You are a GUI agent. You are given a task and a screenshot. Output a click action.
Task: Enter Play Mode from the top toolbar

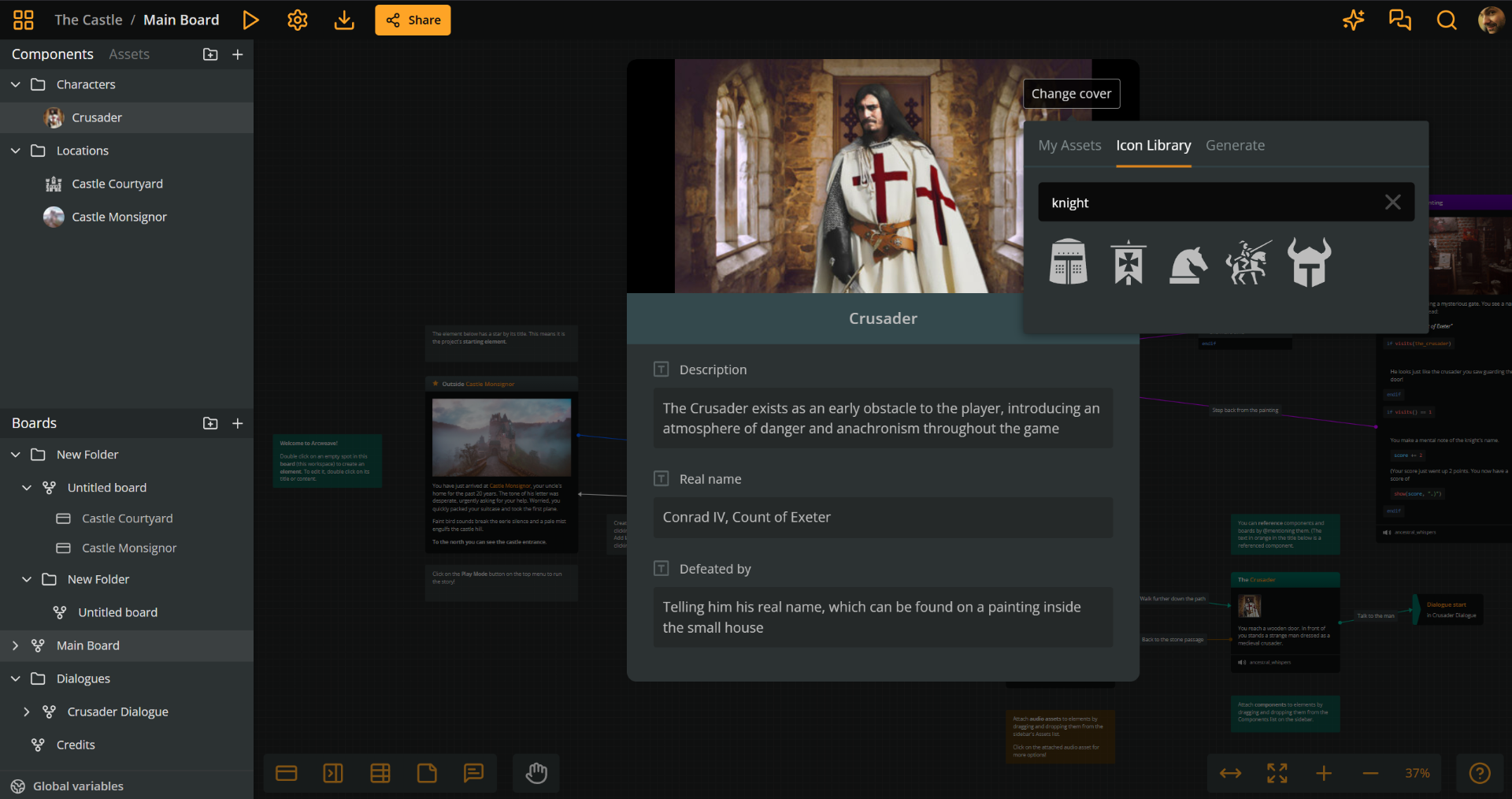250,20
